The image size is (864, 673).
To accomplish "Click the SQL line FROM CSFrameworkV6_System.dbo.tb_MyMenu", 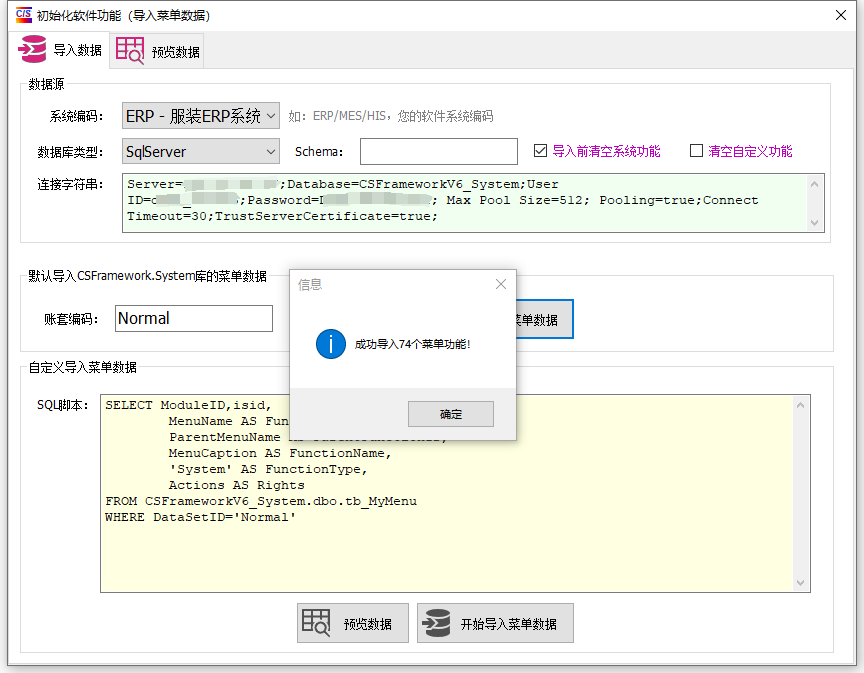I will point(261,501).
